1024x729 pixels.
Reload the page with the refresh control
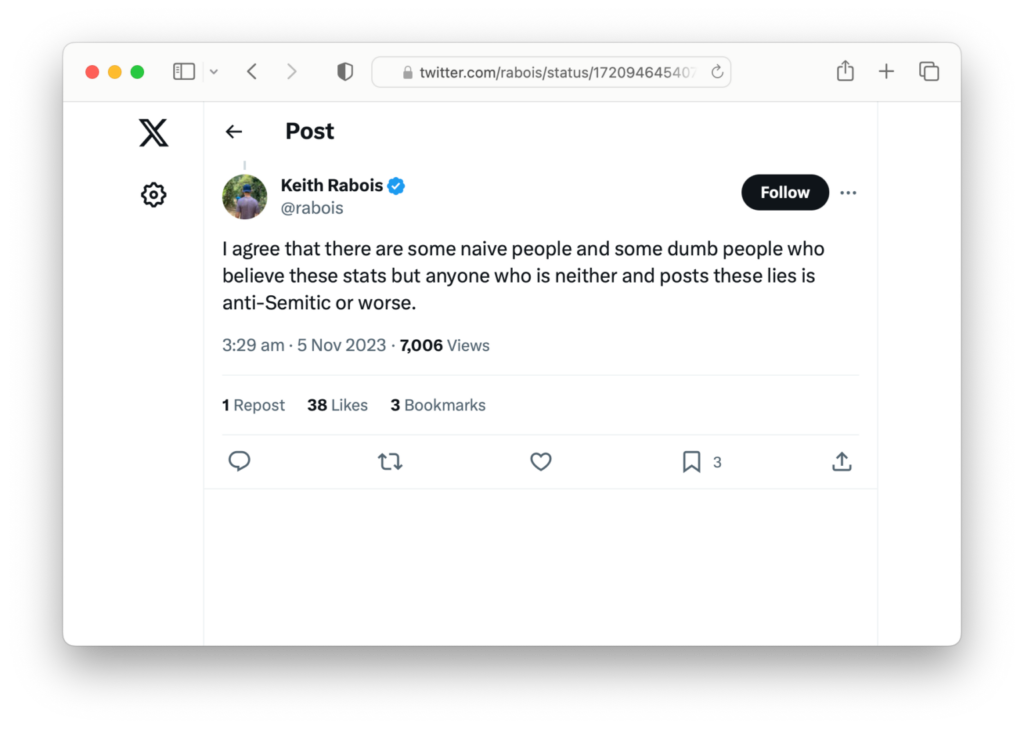click(x=717, y=71)
